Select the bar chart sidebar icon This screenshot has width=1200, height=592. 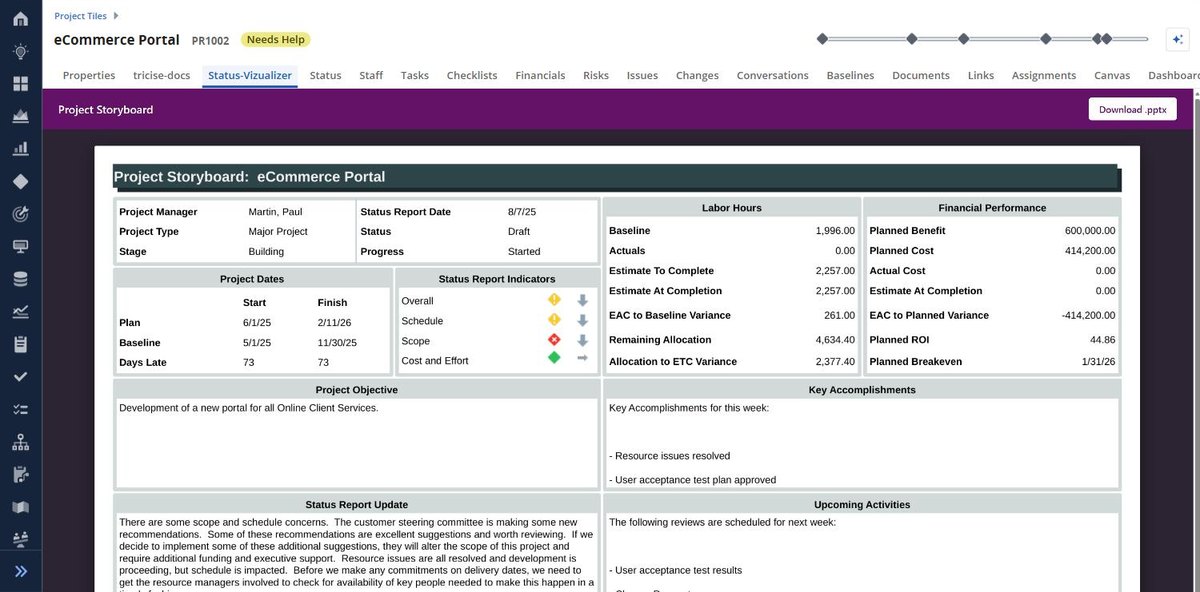(20, 149)
